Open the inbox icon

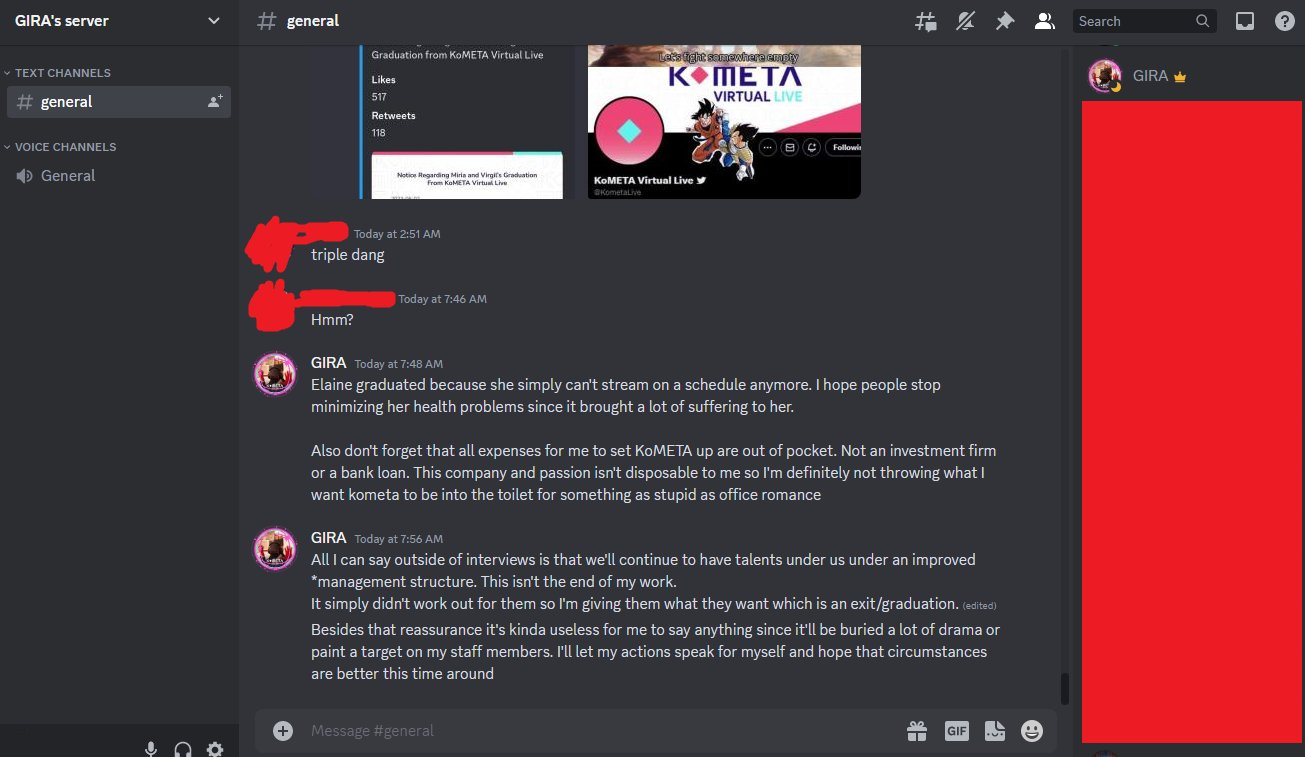coord(1245,21)
